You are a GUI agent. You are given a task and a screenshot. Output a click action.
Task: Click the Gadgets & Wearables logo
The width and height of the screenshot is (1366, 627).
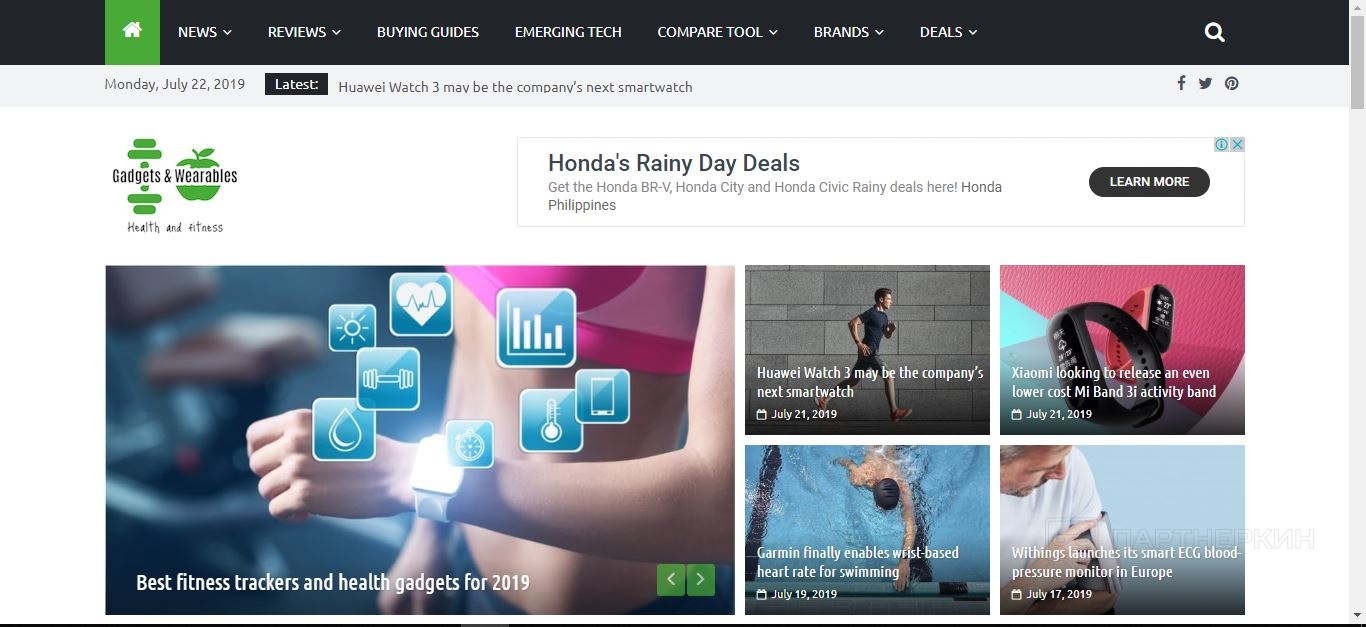pyautogui.click(x=175, y=186)
